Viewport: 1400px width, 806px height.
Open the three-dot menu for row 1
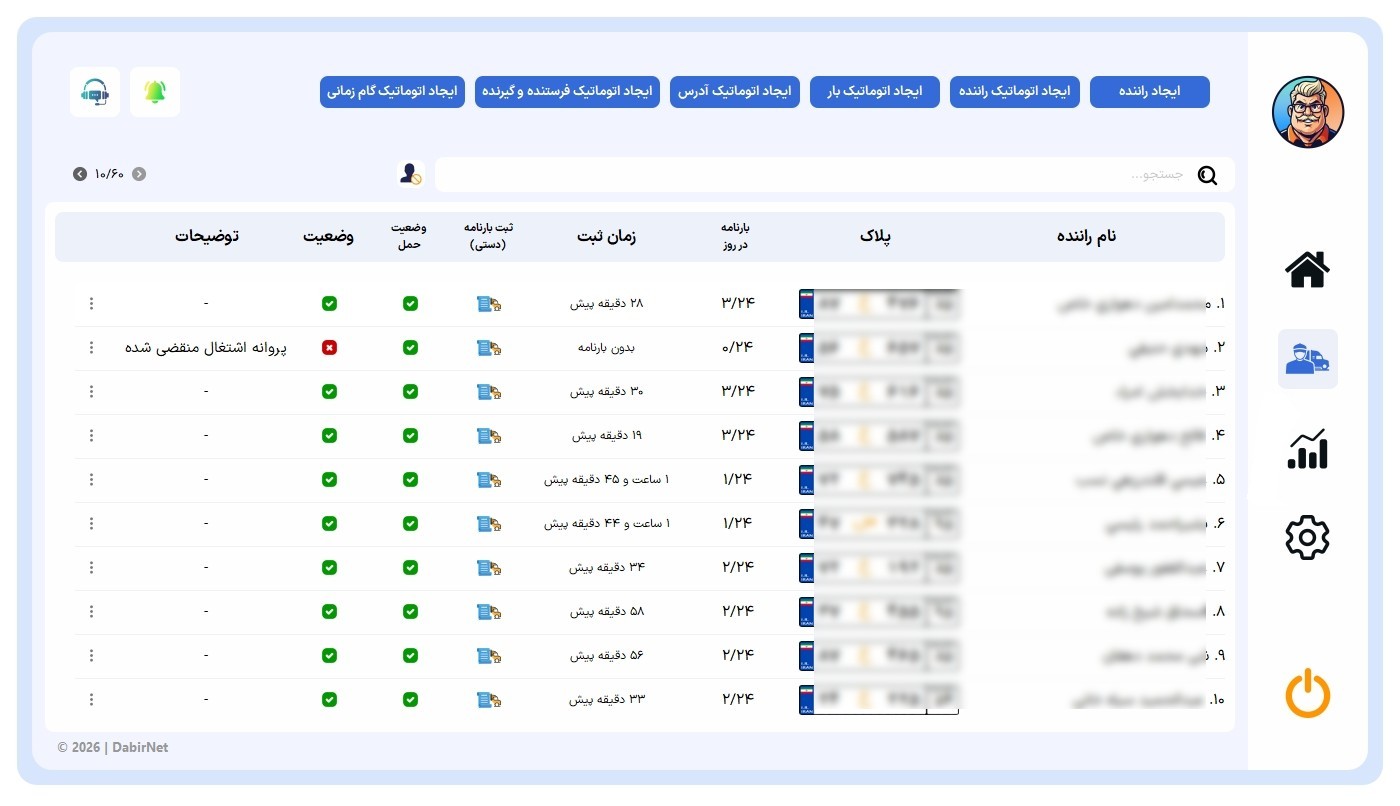click(x=91, y=304)
